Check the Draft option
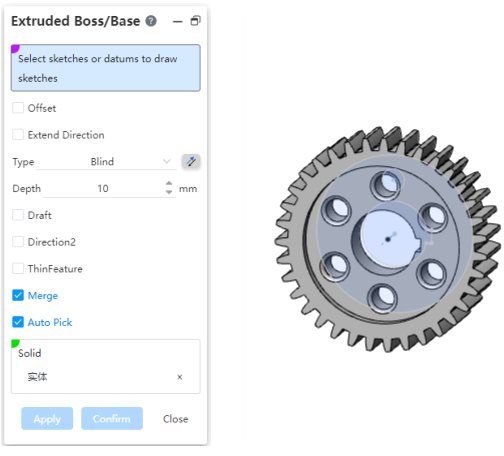Image resolution: width=504 pixels, height=456 pixels. pyautogui.click(x=18, y=215)
